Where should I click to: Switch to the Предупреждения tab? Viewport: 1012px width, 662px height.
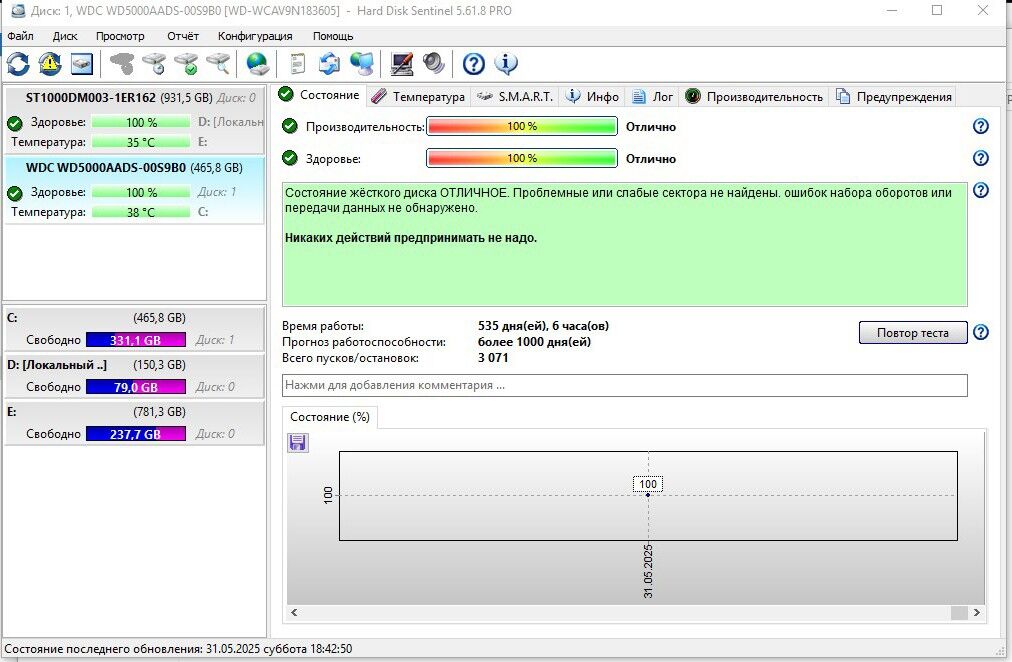coord(893,97)
